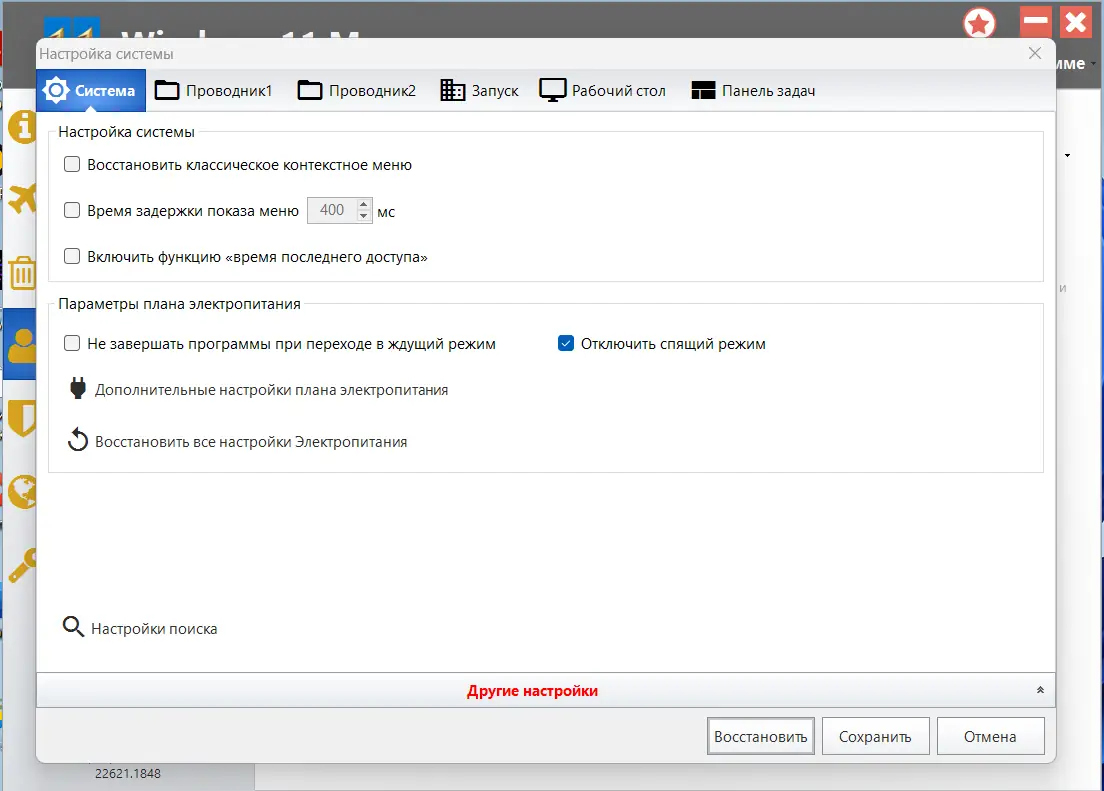Decrease menu delay with the down spinner arrow
The width and height of the screenshot is (1104, 791).
tap(363, 216)
